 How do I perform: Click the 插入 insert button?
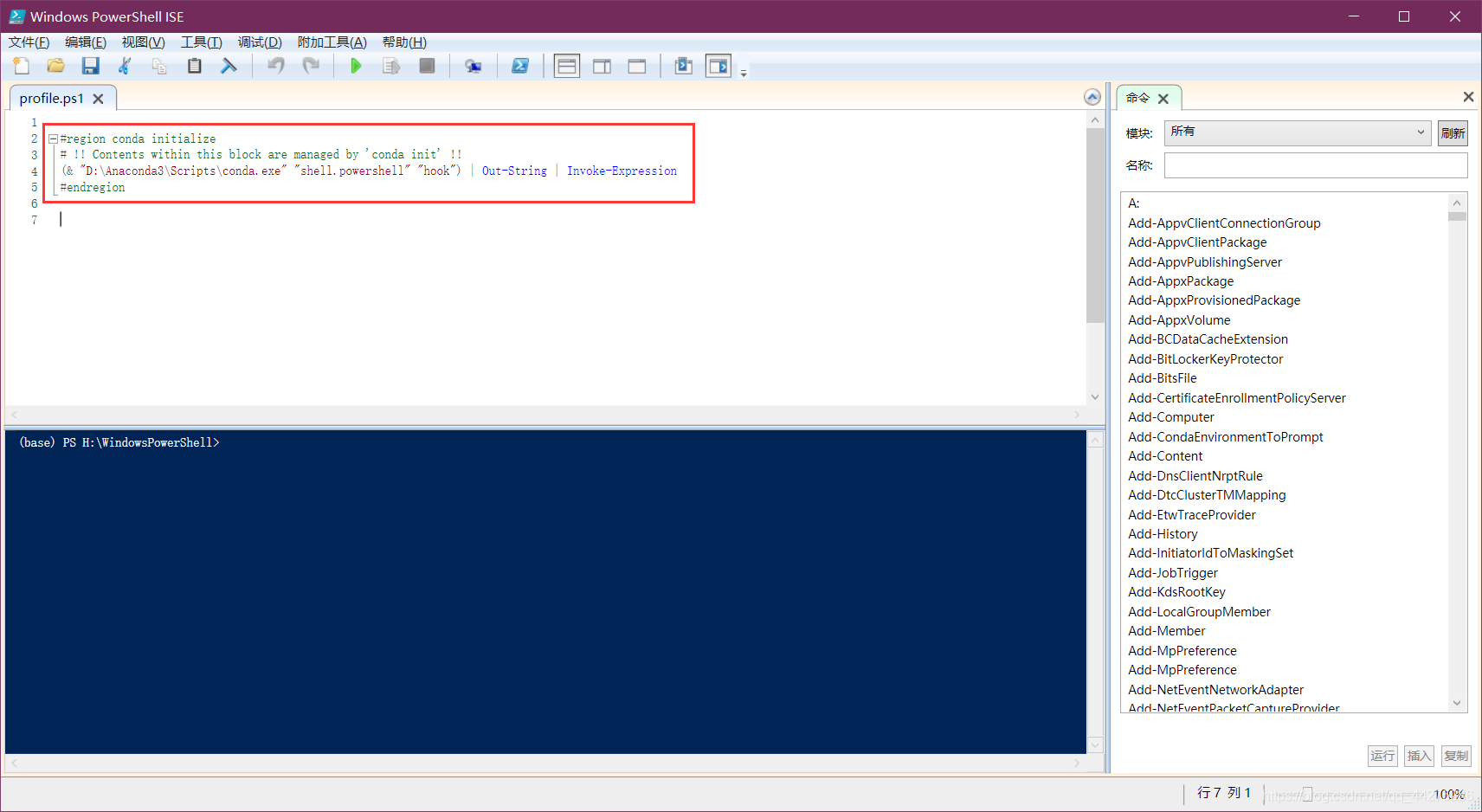(1419, 755)
